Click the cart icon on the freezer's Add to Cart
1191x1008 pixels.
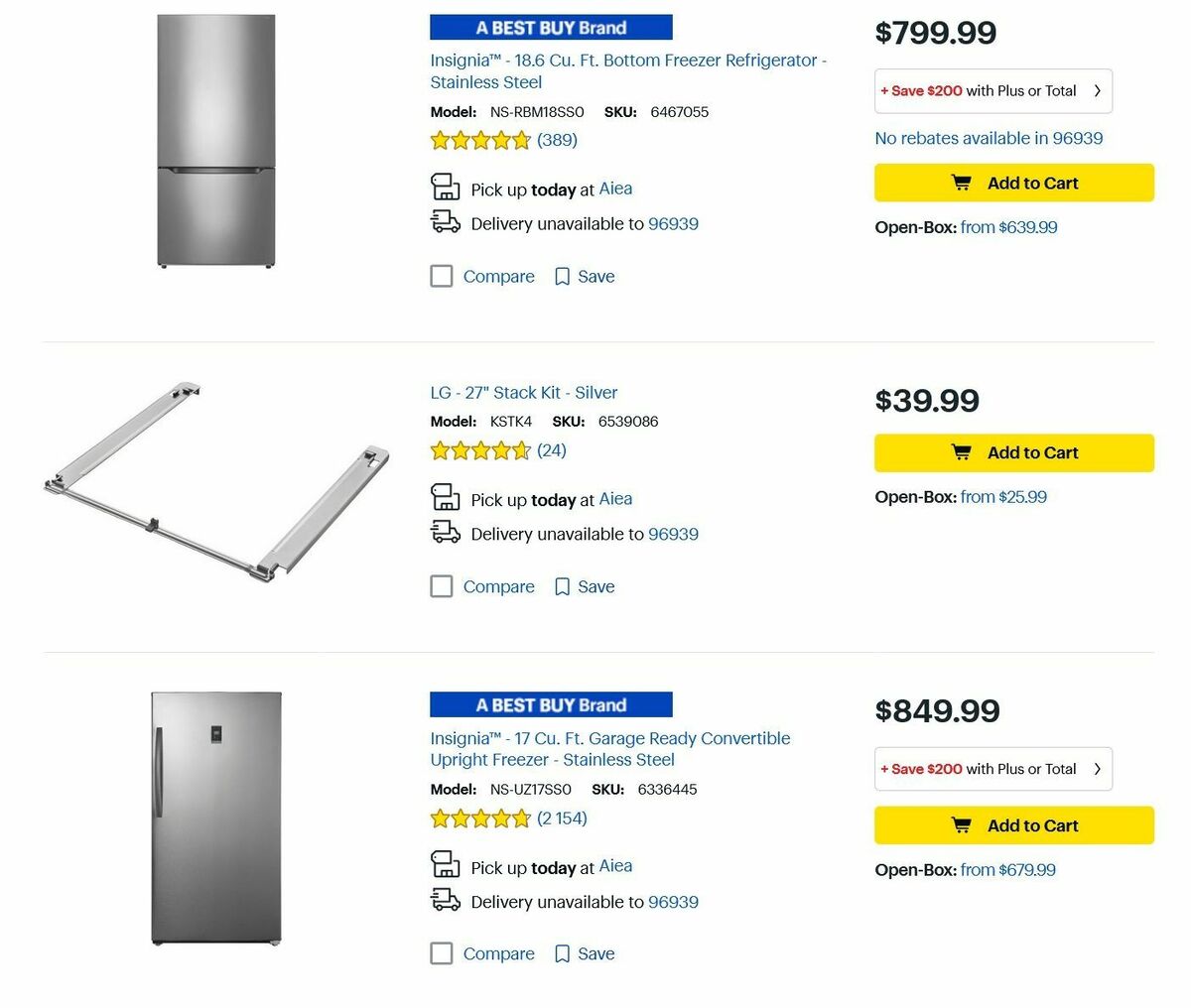point(961,824)
